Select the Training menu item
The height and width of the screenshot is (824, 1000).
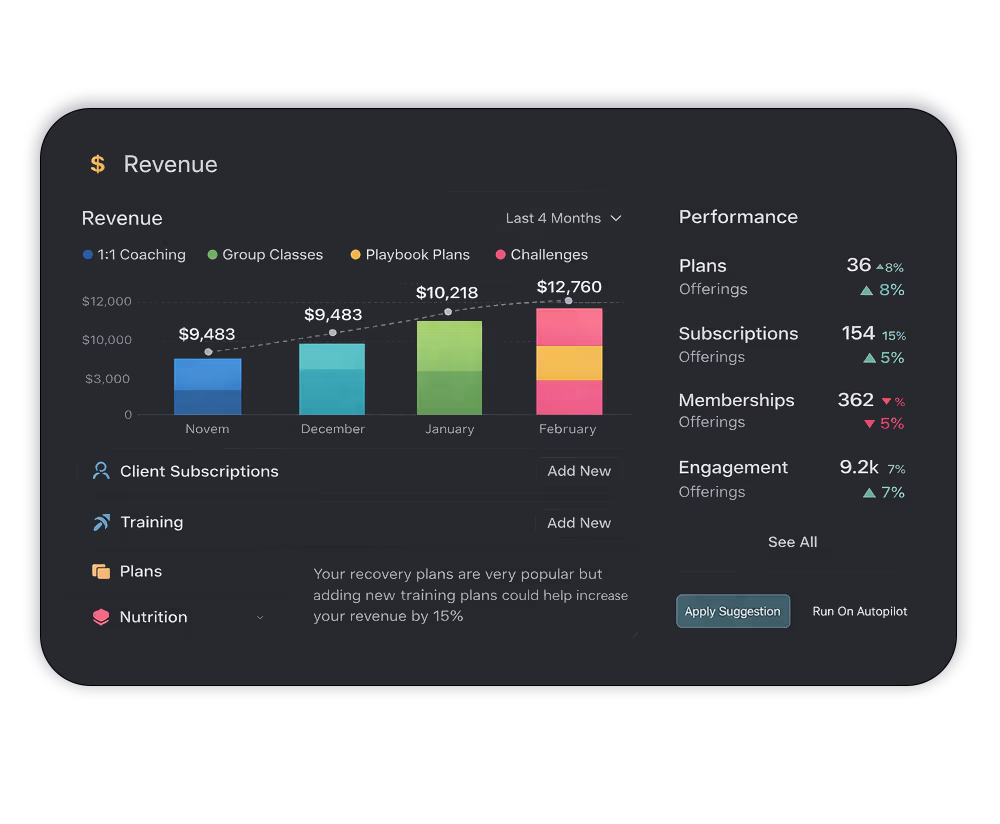click(151, 522)
